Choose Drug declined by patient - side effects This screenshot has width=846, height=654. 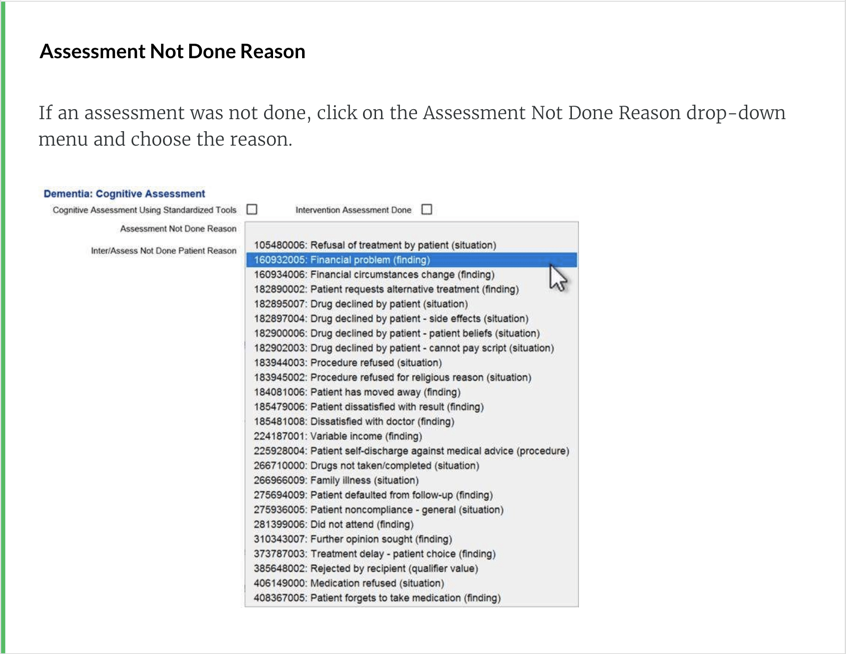coord(391,319)
